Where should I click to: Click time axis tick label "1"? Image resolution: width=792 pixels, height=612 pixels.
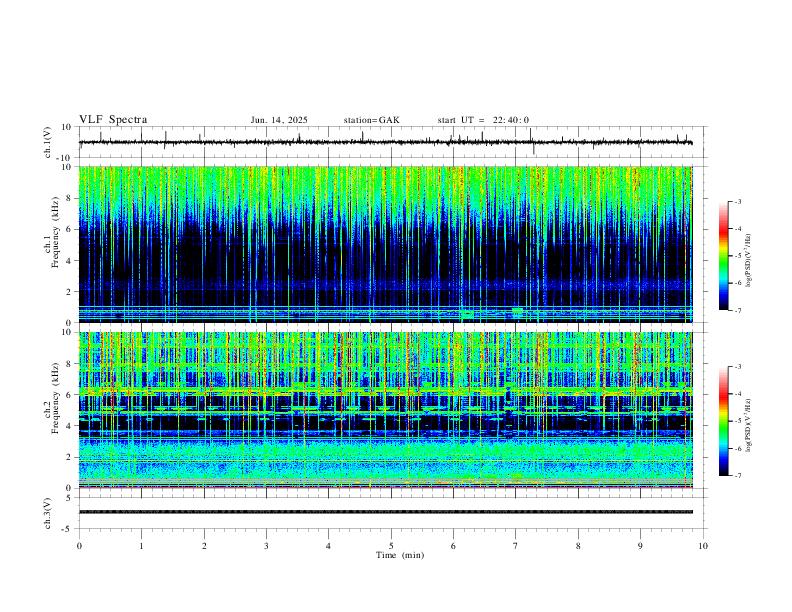[x=141, y=546]
